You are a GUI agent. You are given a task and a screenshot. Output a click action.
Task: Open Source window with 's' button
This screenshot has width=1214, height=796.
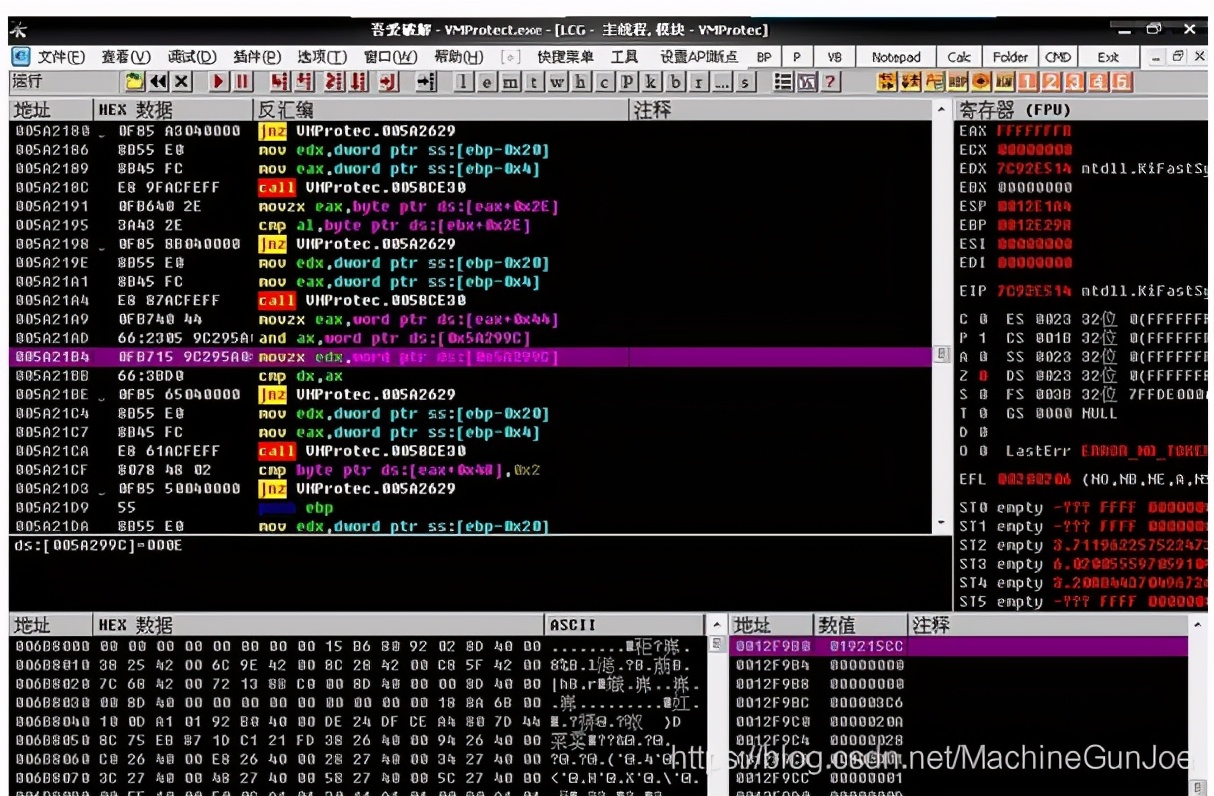(745, 82)
